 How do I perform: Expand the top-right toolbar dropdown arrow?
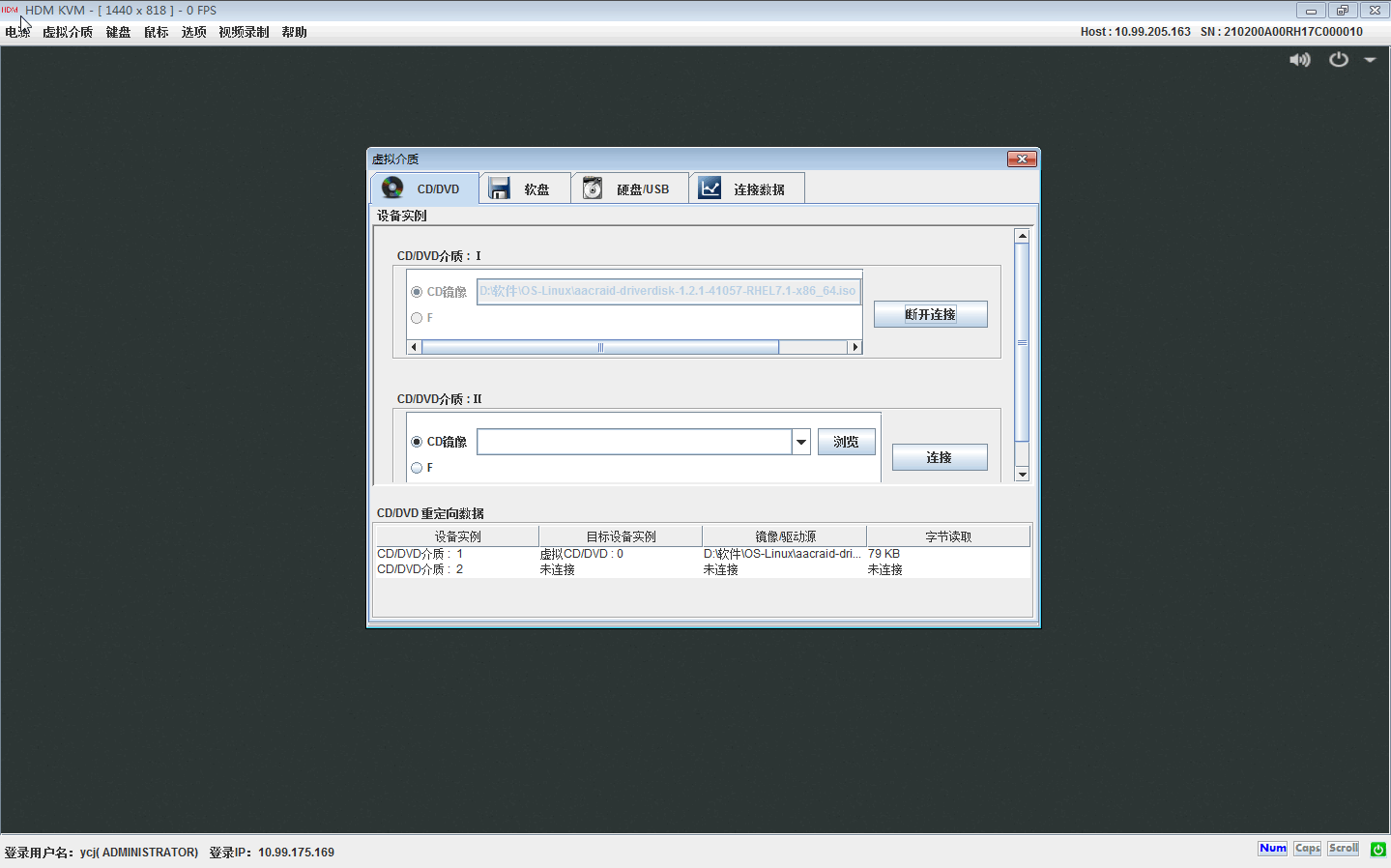pos(1370,60)
